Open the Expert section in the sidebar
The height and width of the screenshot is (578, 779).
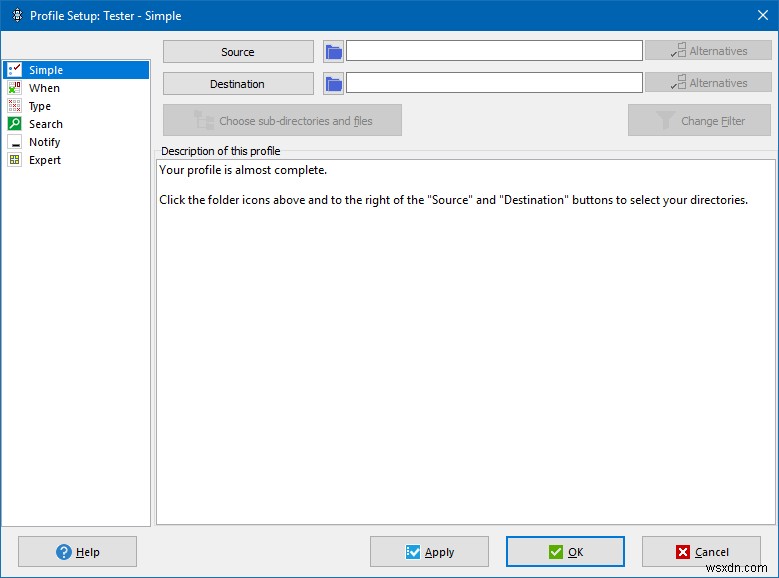pos(76,160)
